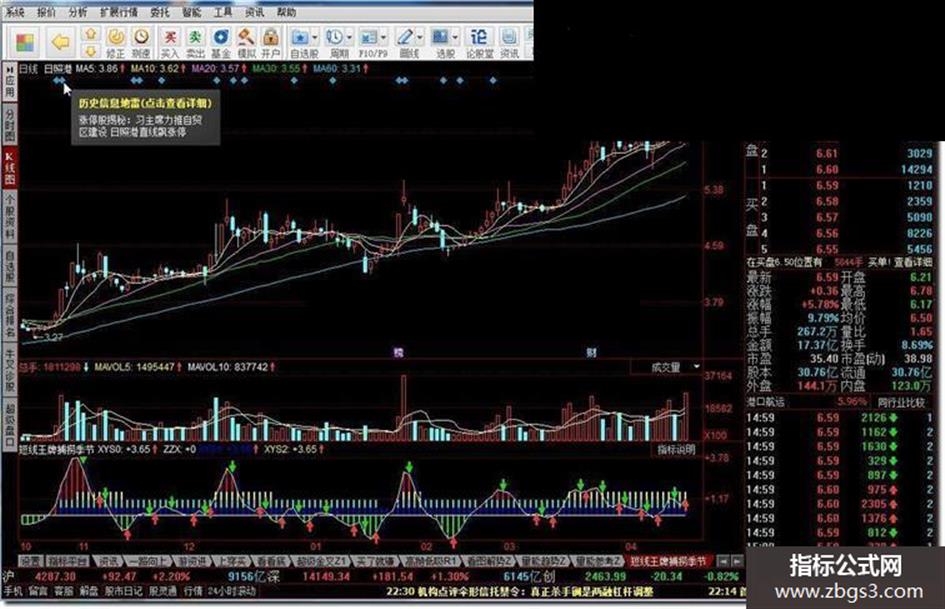Expand the 自选股 dropdown arrow
Screen dimensions: 945x609
pyautogui.click(x=315, y=37)
